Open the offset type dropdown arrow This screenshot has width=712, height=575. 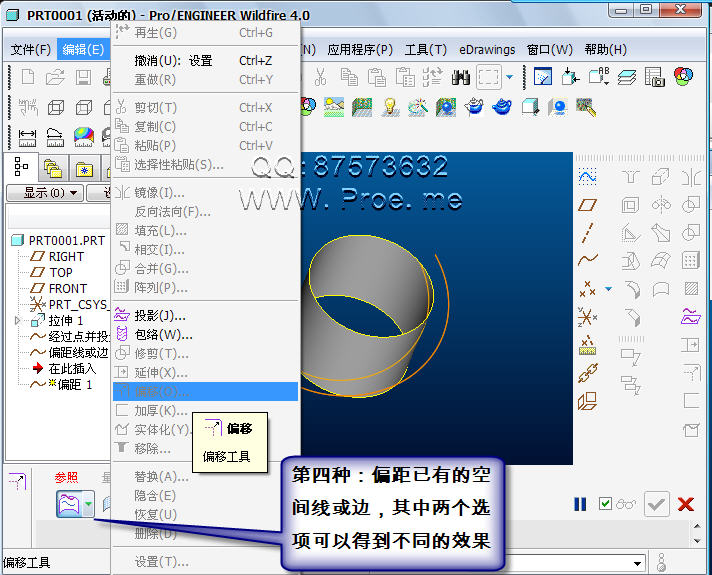pos(88,504)
